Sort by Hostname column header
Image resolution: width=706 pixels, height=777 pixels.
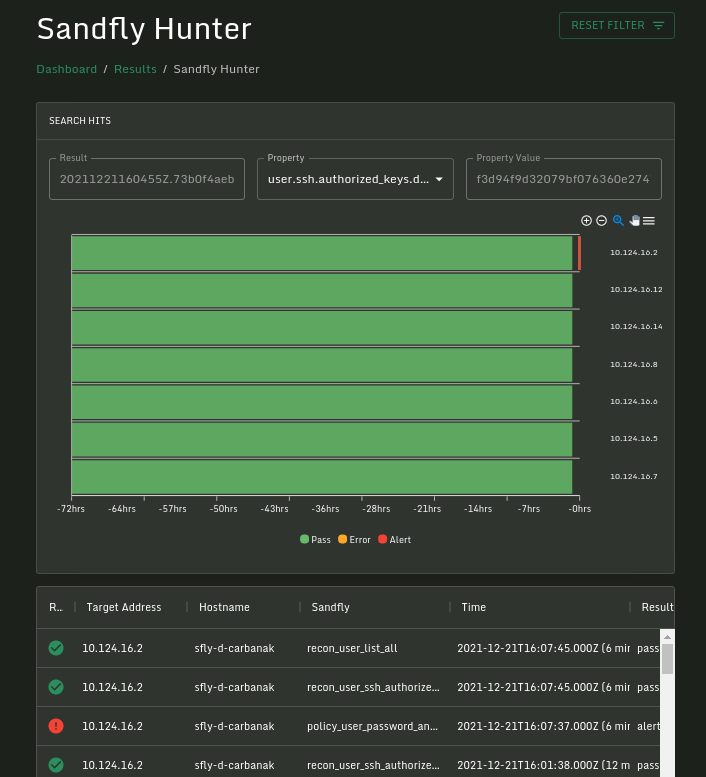pyautogui.click(x=224, y=607)
